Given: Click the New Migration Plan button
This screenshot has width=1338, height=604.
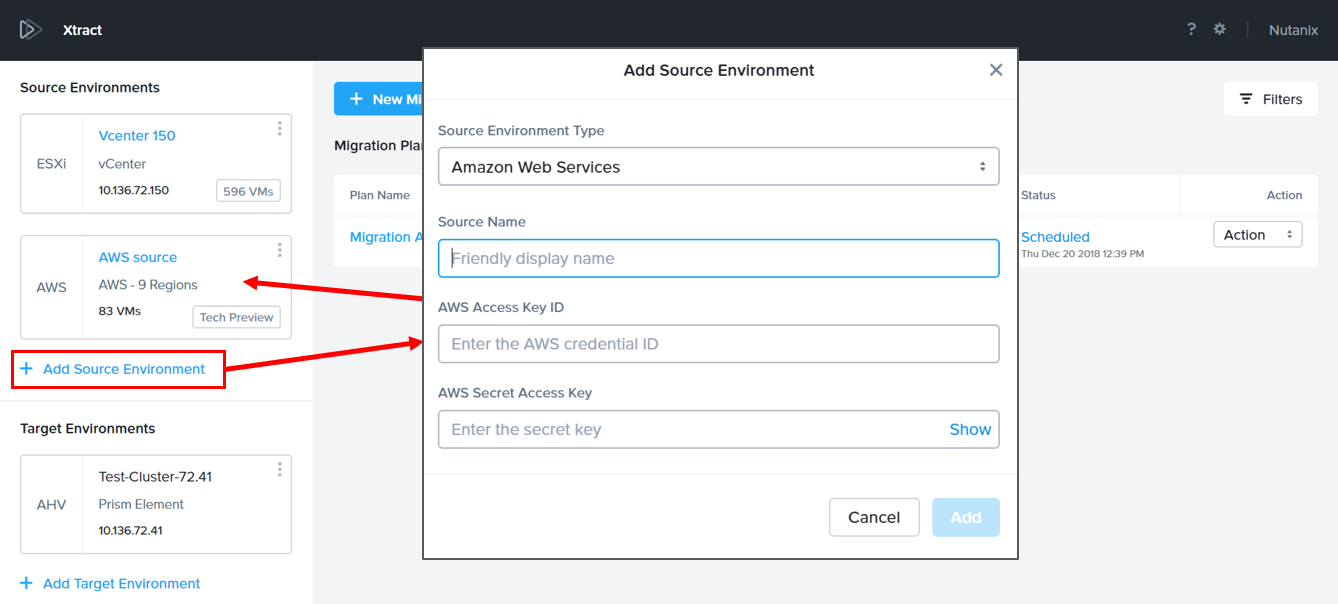Looking at the screenshot, I should point(380,99).
